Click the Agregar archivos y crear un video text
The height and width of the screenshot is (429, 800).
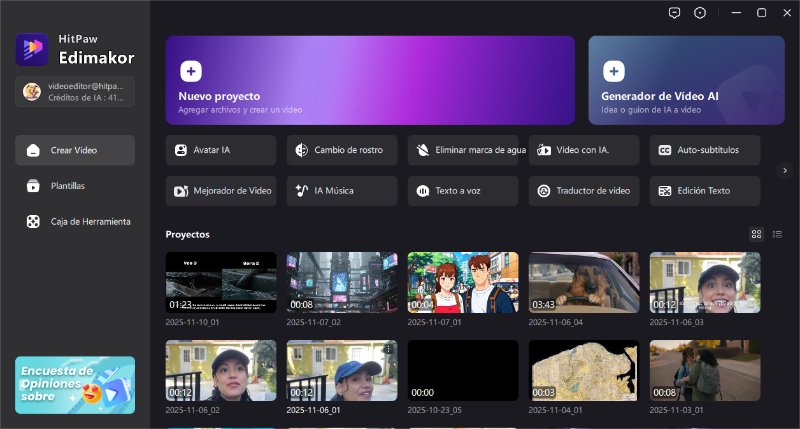click(240, 110)
